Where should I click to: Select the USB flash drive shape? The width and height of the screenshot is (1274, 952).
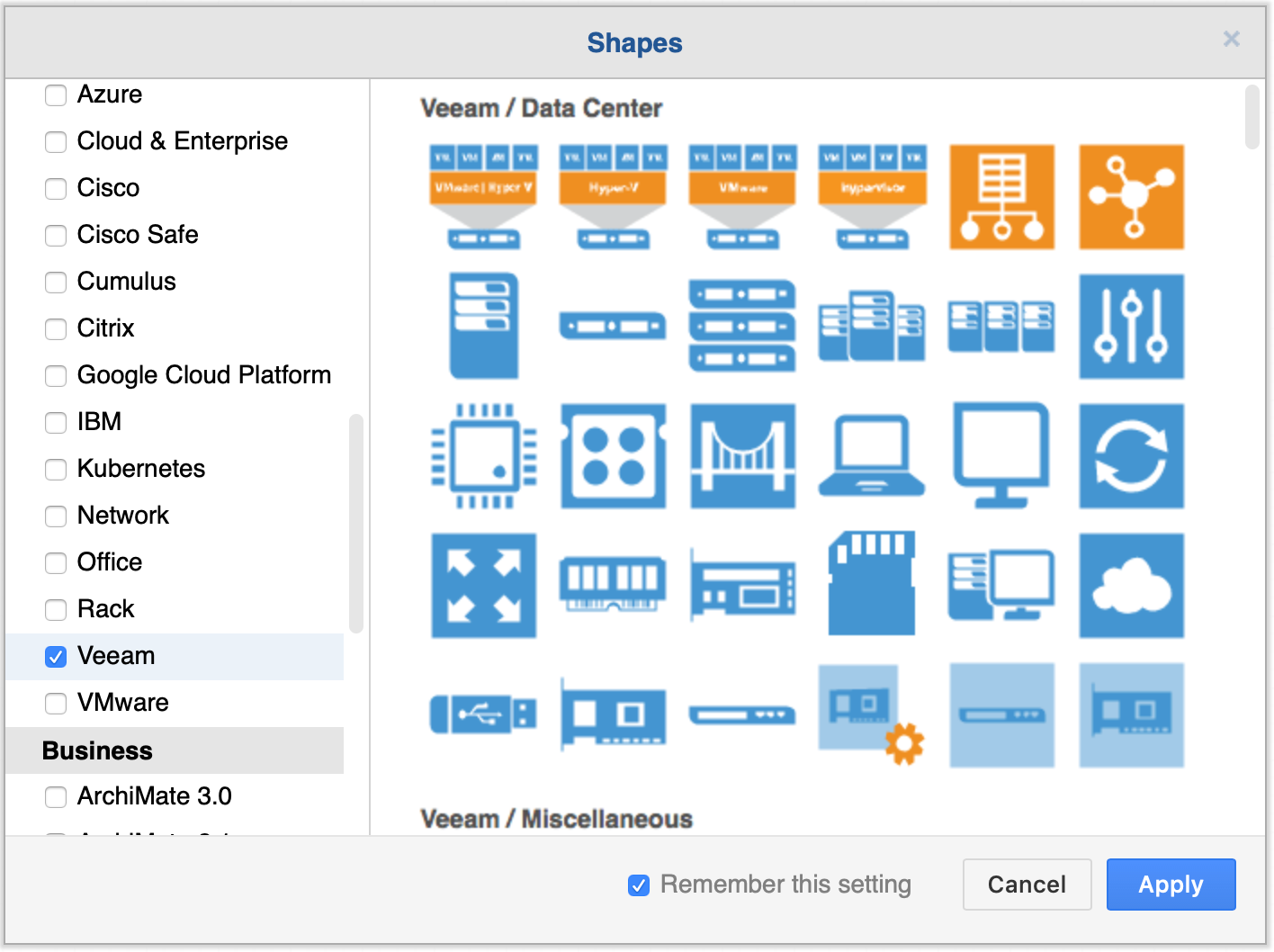click(483, 715)
